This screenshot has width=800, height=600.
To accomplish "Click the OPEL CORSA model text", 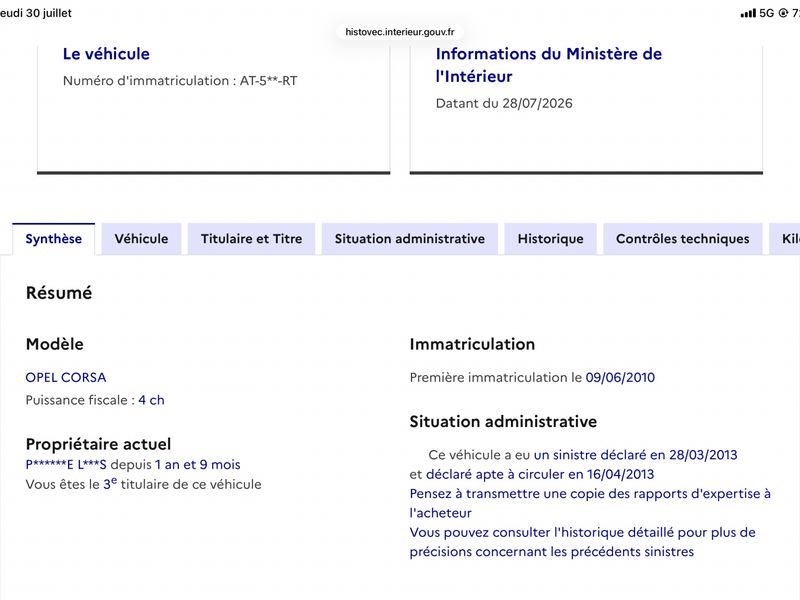I will pos(66,378).
